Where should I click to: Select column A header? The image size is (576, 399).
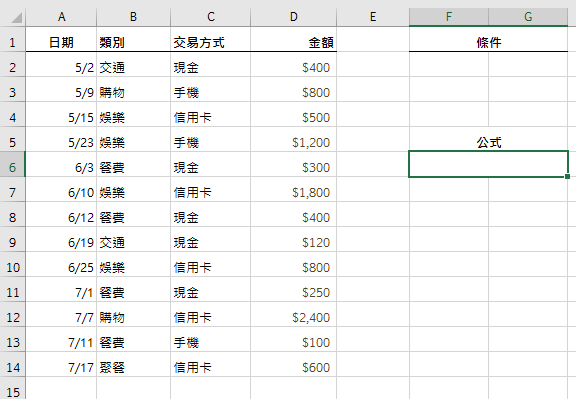(61, 17)
